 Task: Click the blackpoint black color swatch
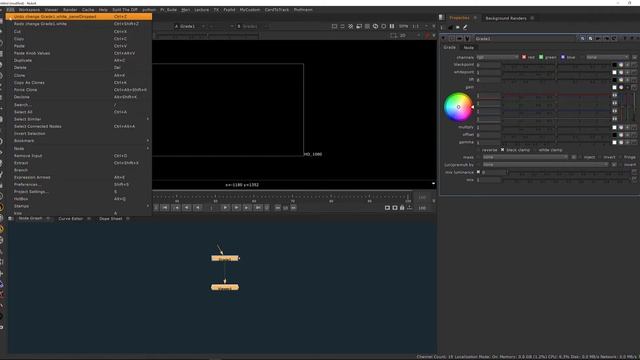click(614, 65)
